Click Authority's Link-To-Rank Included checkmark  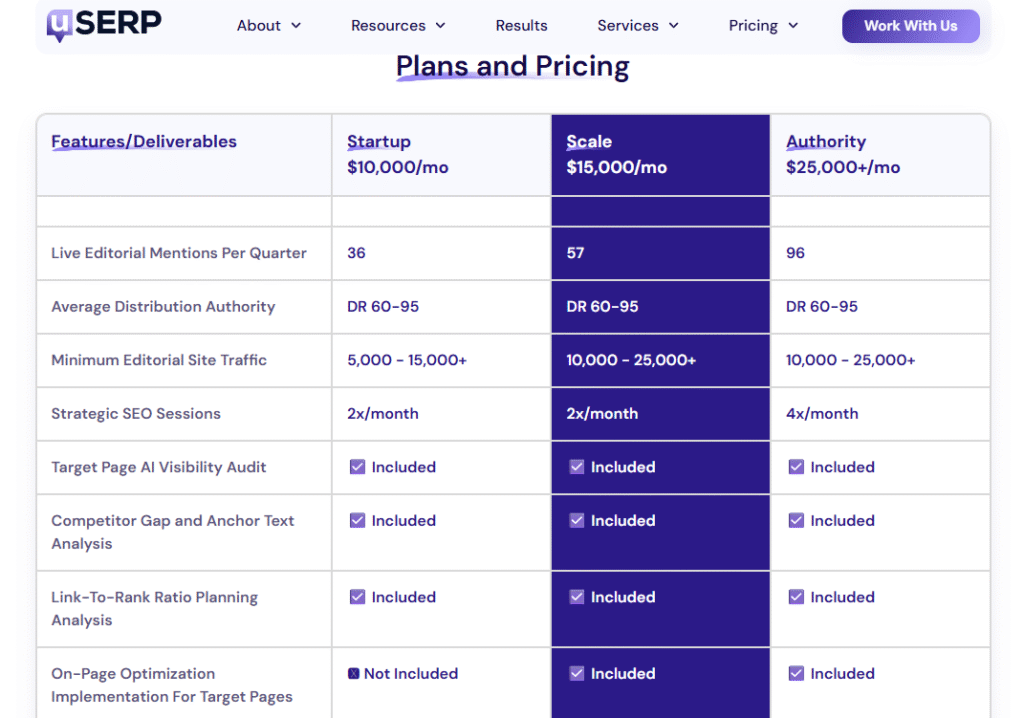point(796,597)
